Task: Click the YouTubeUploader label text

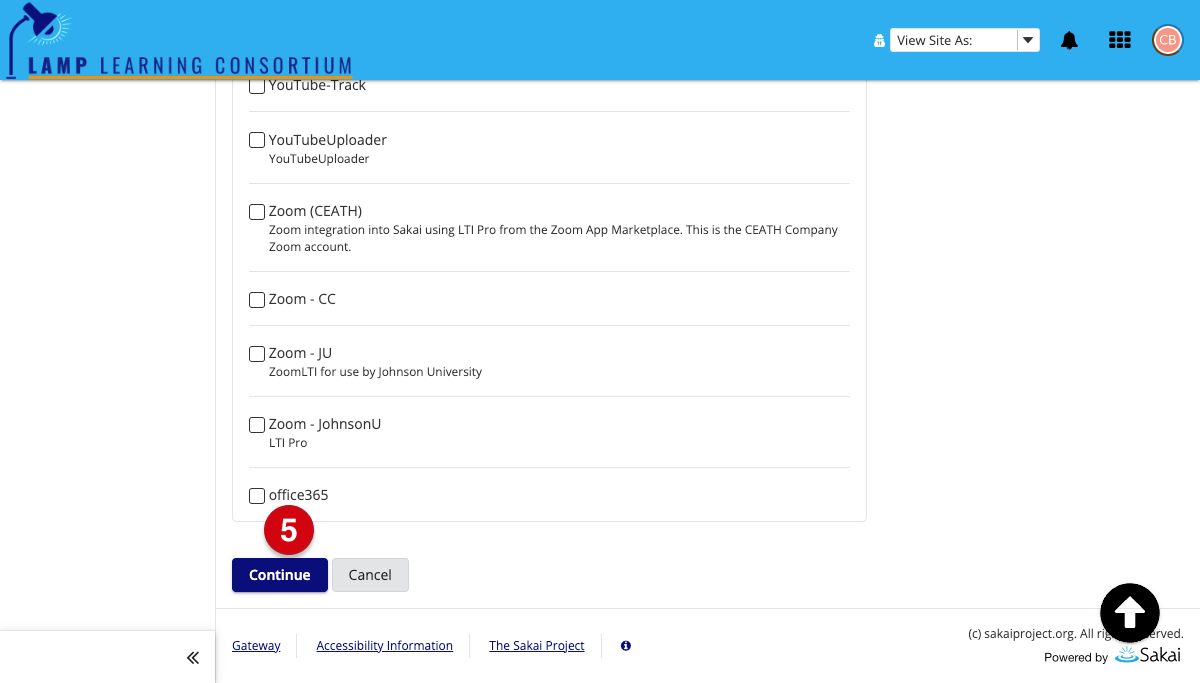Action: pyautogui.click(x=328, y=140)
